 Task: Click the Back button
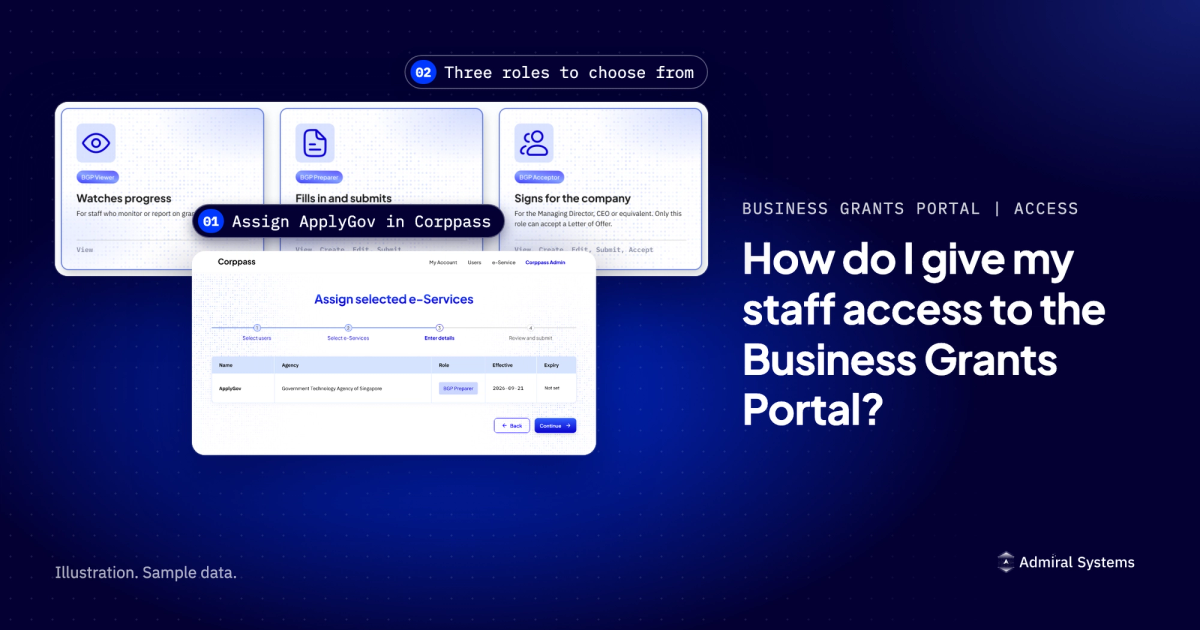[512, 425]
